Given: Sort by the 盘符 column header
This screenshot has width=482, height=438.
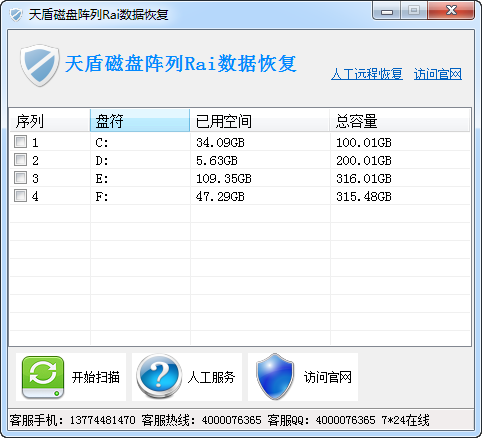Looking at the screenshot, I should point(140,121).
